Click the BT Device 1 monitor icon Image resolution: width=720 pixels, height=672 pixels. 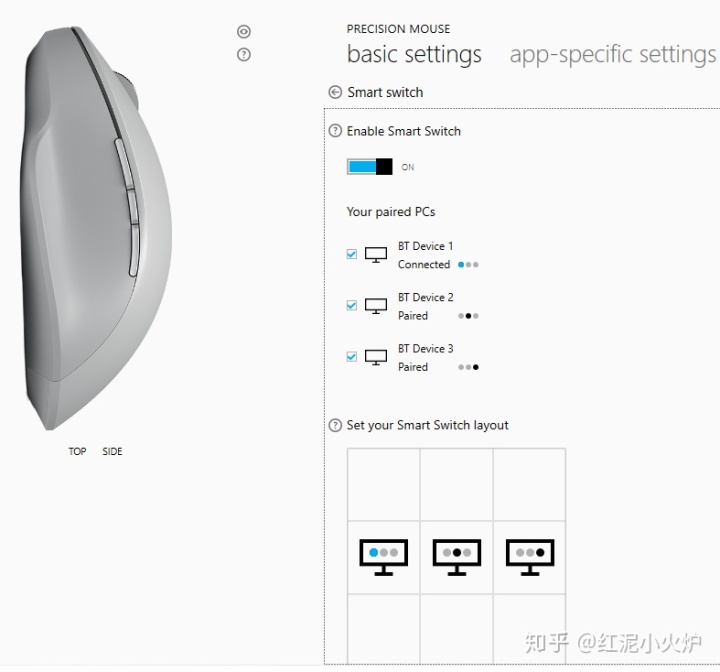[376, 255]
